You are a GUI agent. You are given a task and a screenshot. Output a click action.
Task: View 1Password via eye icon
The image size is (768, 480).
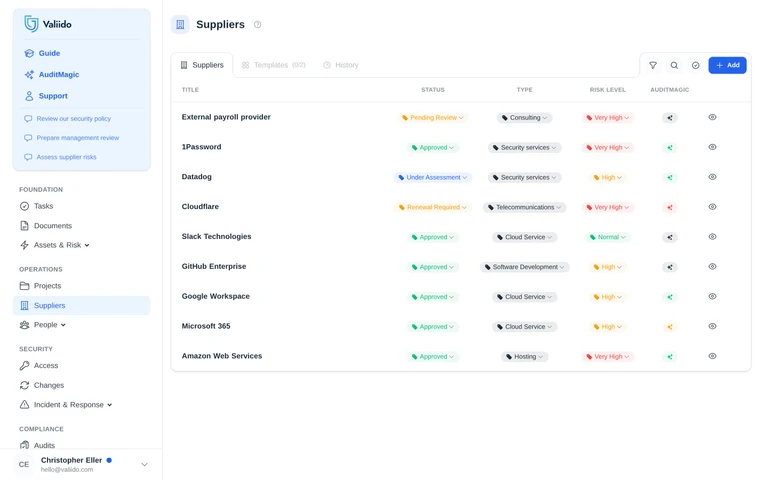pos(712,147)
